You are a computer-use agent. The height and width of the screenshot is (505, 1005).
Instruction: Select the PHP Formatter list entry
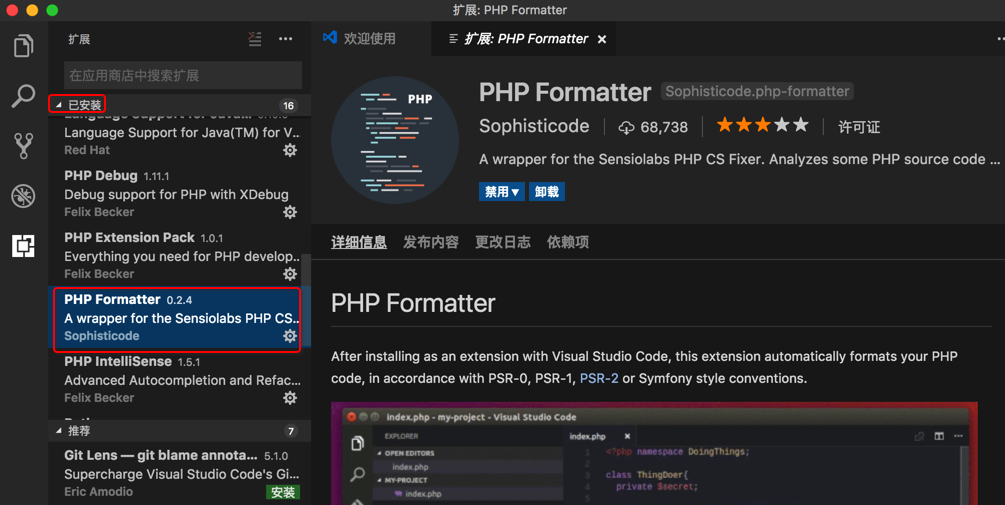click(177, 318)
